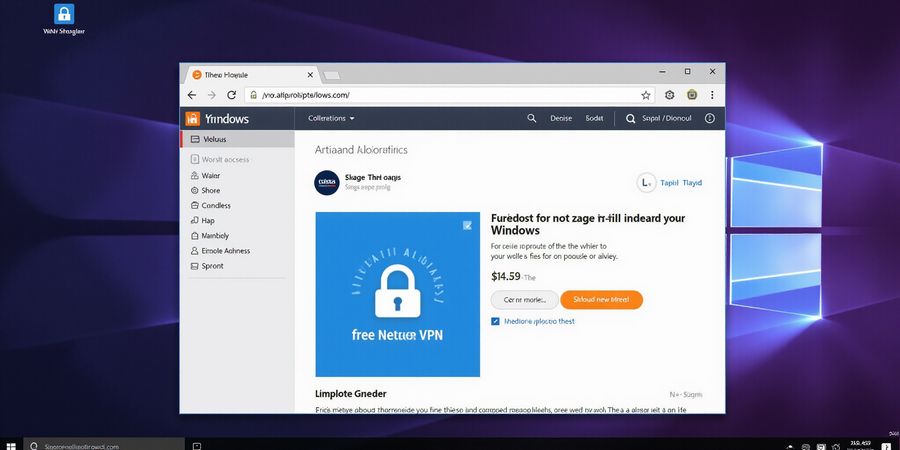The image size is (900, 450).
Task: Click the orange Skloud new button
Action: [x=601, y=300]
